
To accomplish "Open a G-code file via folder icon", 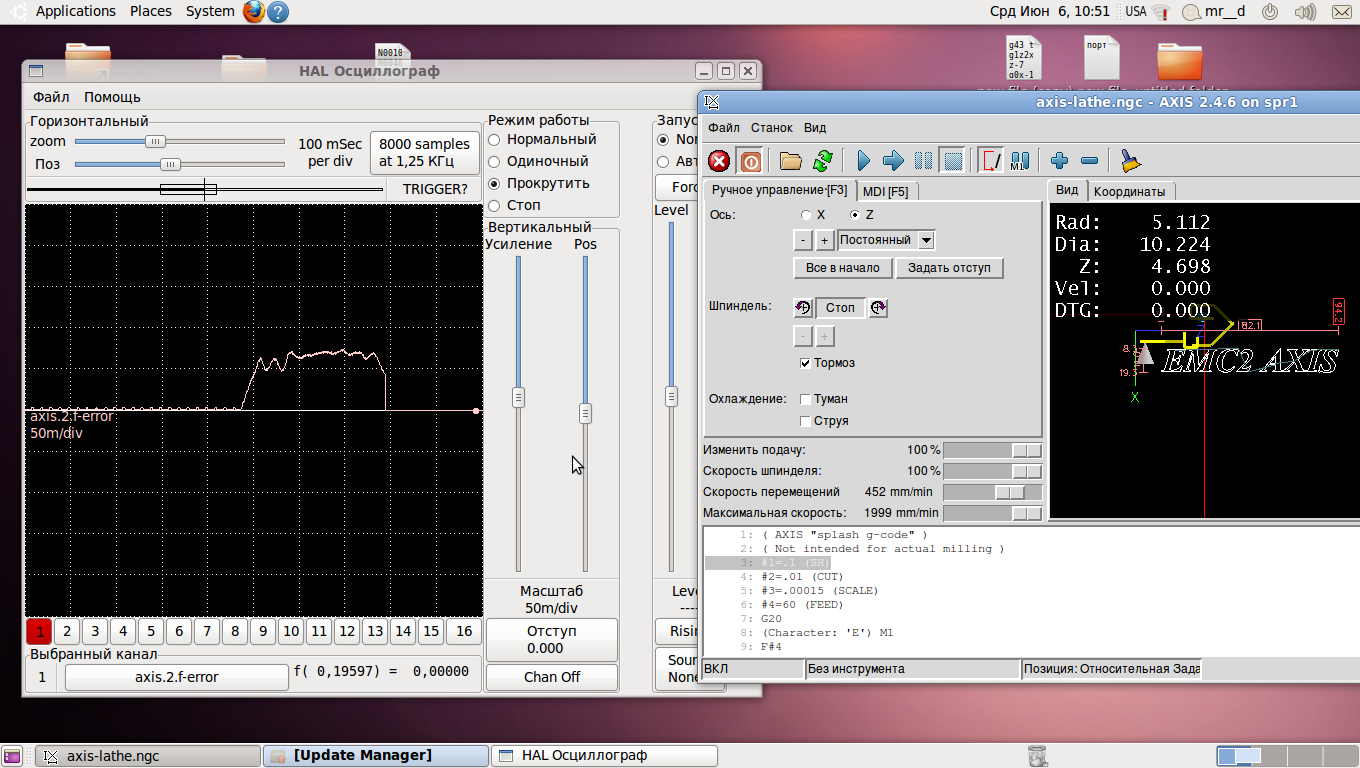I will point(791,161).
